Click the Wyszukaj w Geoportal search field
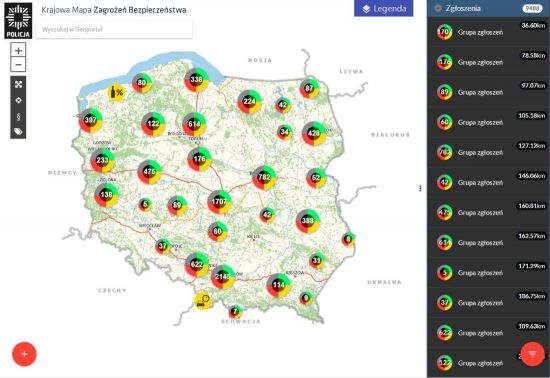The height and width of the screenshot is (378, 550). point(114,29)
